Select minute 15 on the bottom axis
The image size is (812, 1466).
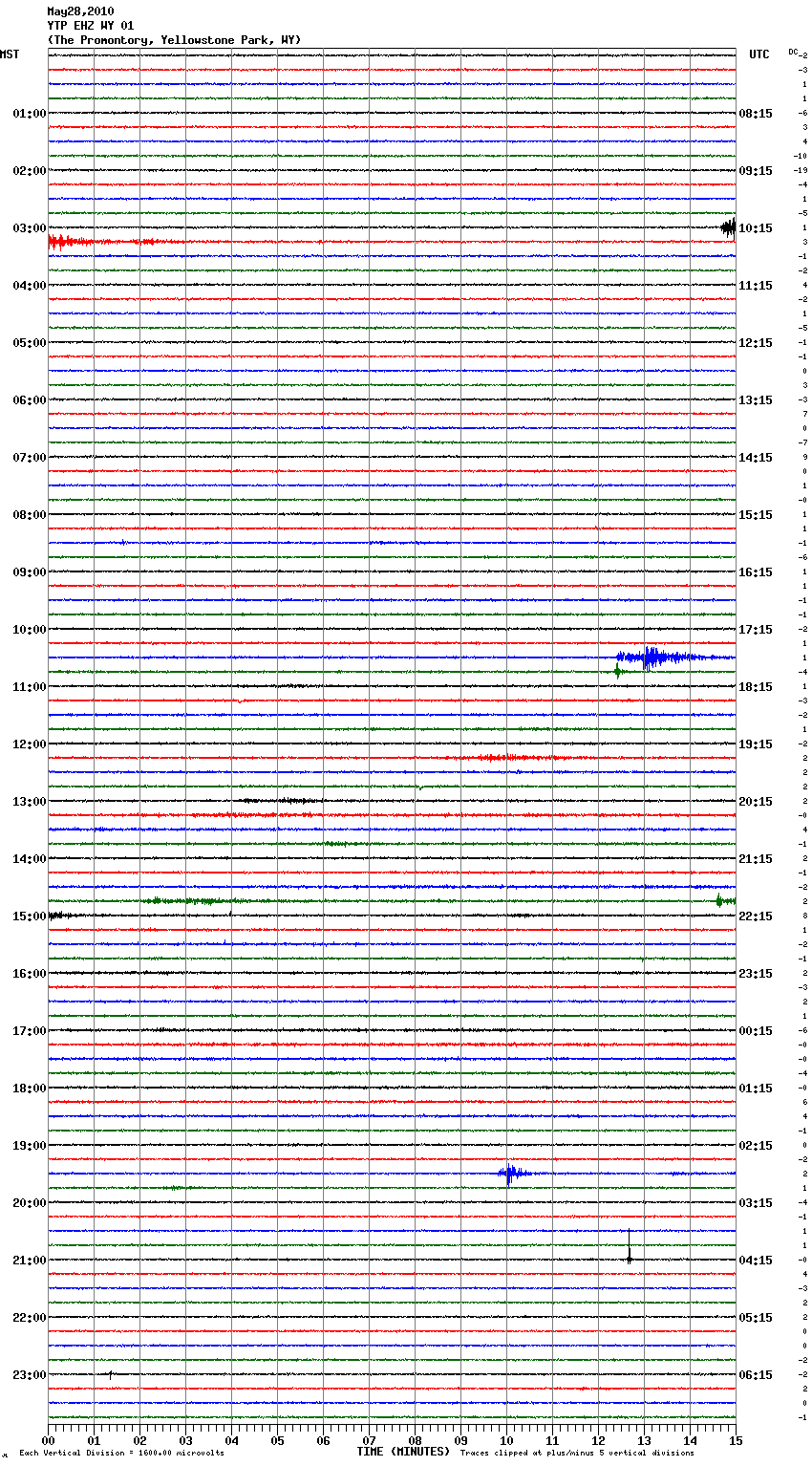(736, 1440)
